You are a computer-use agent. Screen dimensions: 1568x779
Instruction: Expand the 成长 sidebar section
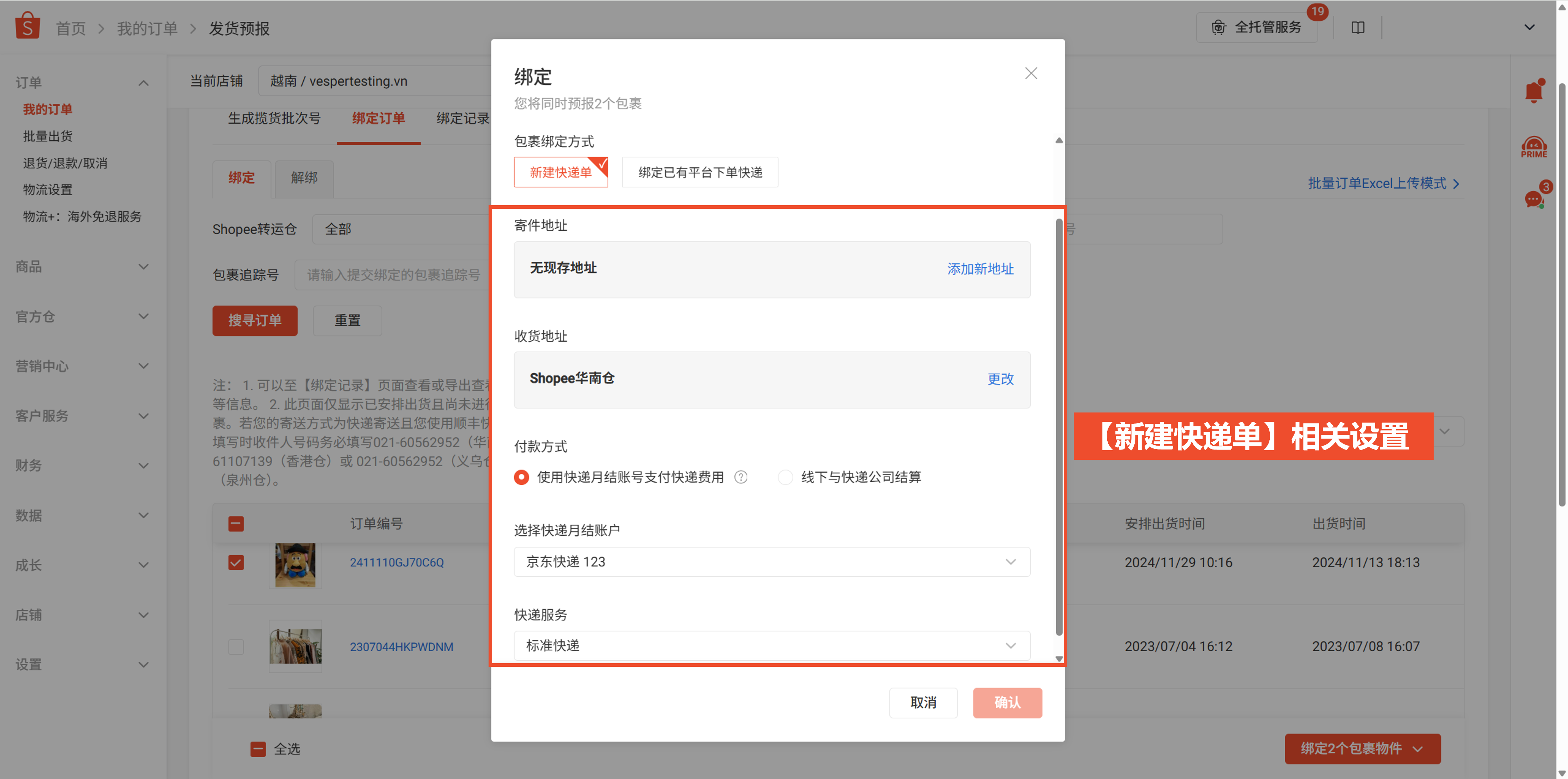(x=144, y=565)
